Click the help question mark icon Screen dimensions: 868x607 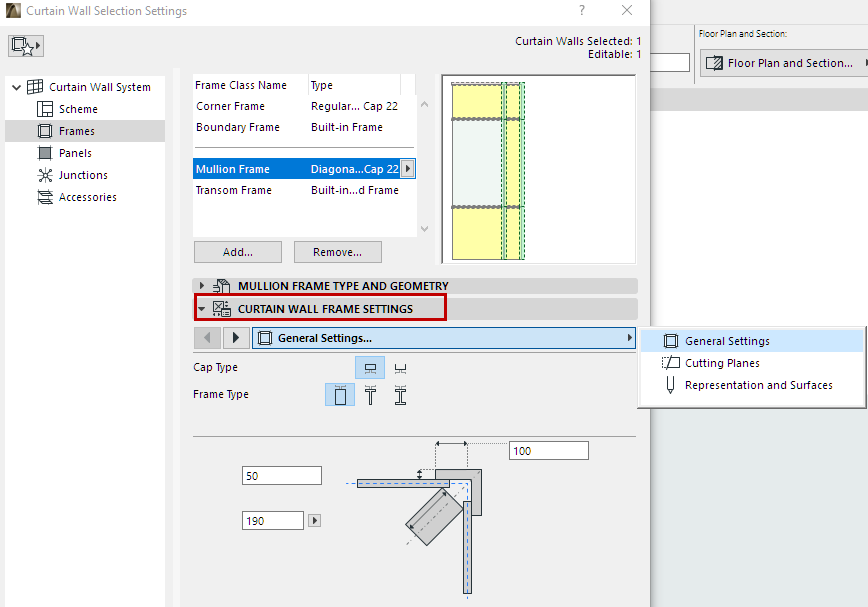[582, 10]
